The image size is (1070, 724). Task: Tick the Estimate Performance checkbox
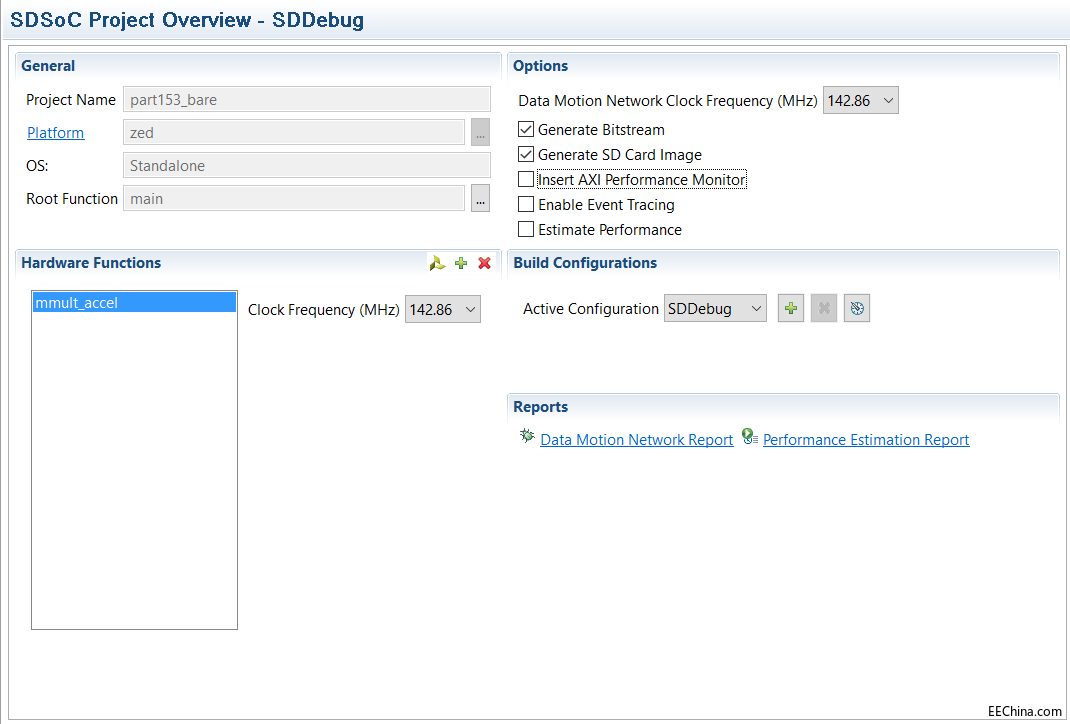(x=526, y=230)
